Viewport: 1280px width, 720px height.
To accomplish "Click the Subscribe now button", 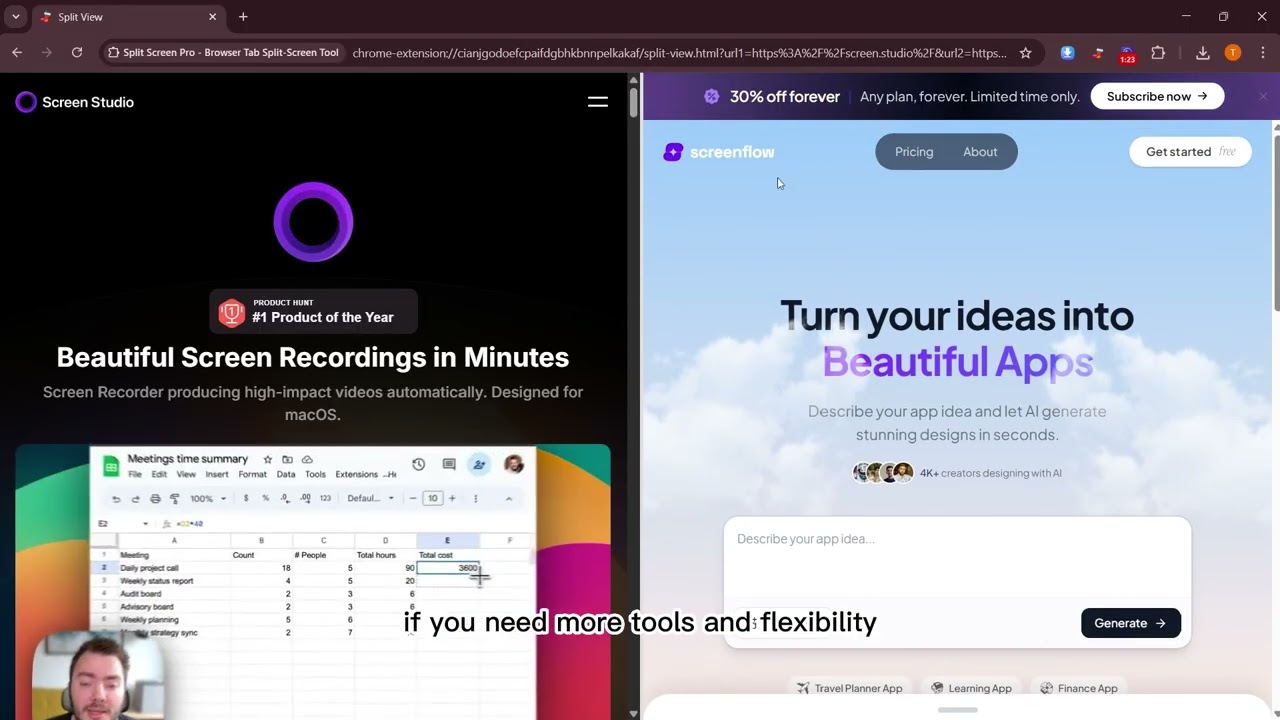I will (1157, 96).
